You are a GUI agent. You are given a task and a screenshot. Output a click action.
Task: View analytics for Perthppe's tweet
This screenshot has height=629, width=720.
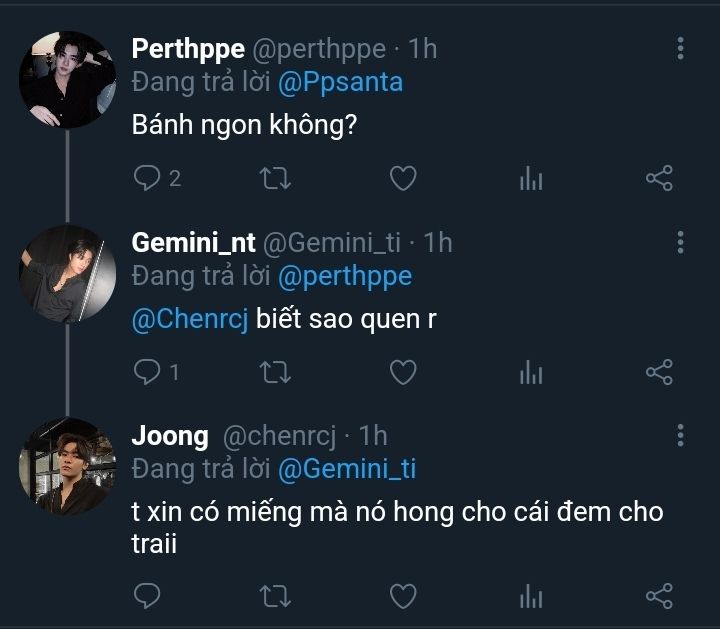pos(531,179)
